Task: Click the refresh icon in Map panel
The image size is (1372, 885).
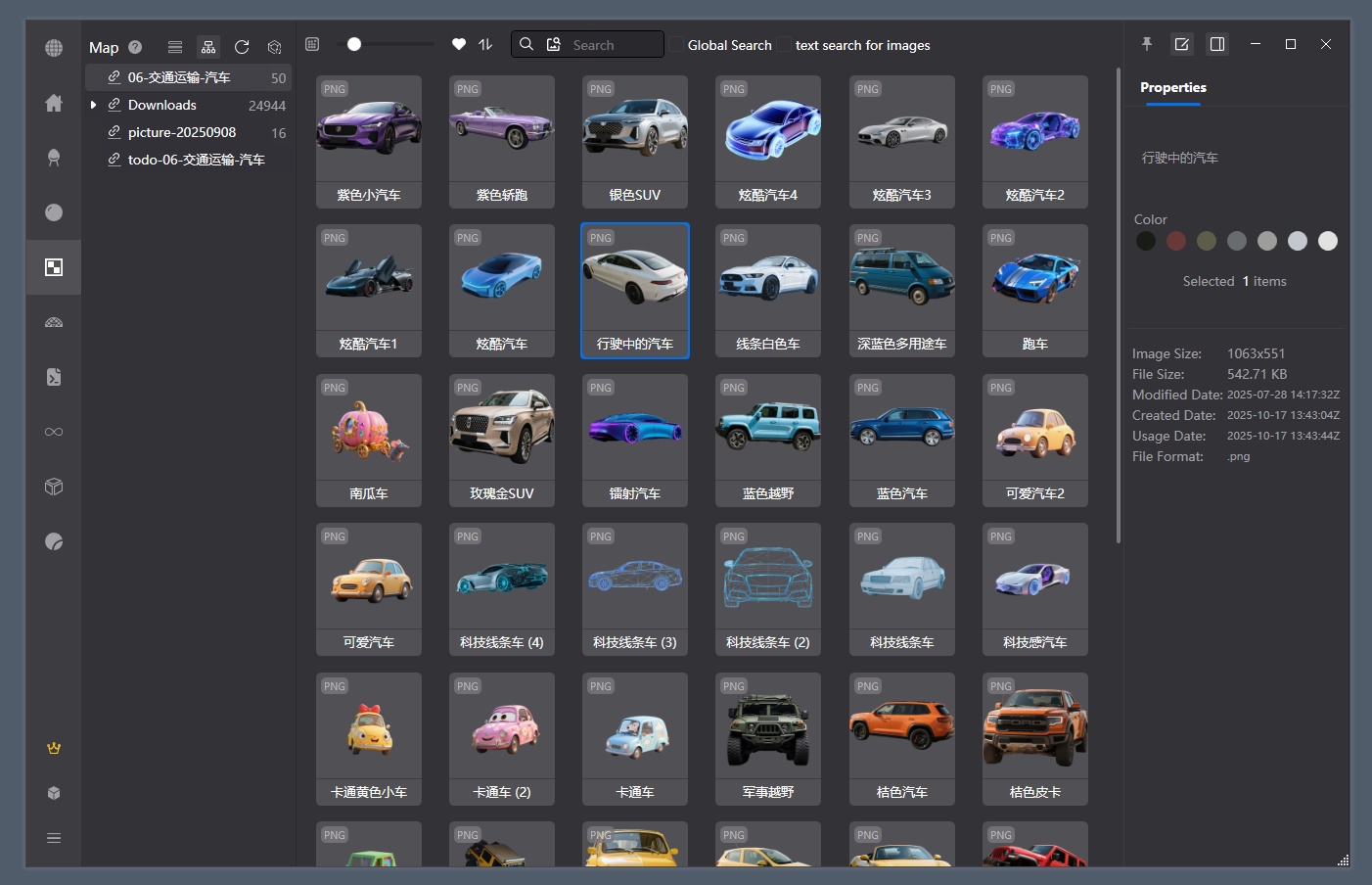Action: click(242, 47)
